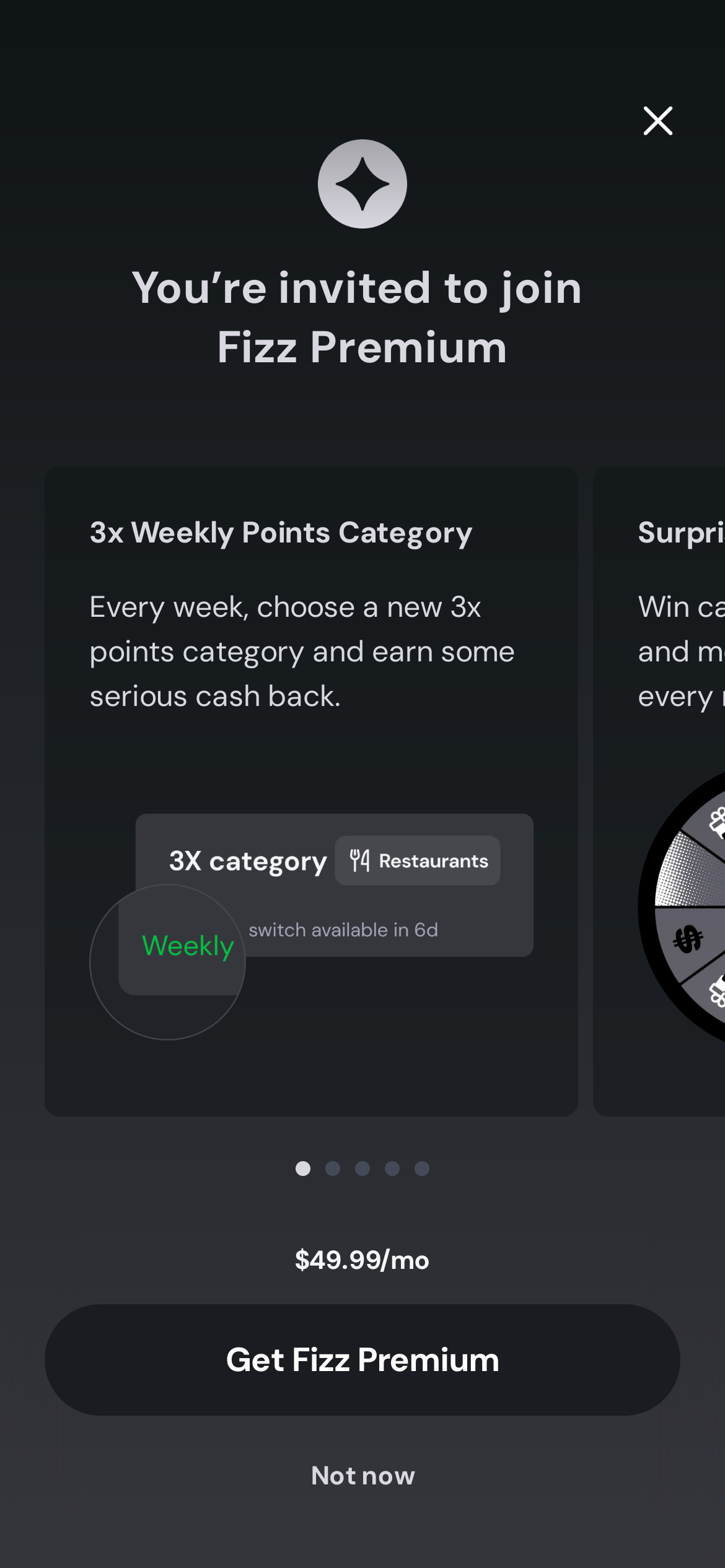Dismiss with the Not now link
The image size is (725, 1568).
click(363, 1476)
